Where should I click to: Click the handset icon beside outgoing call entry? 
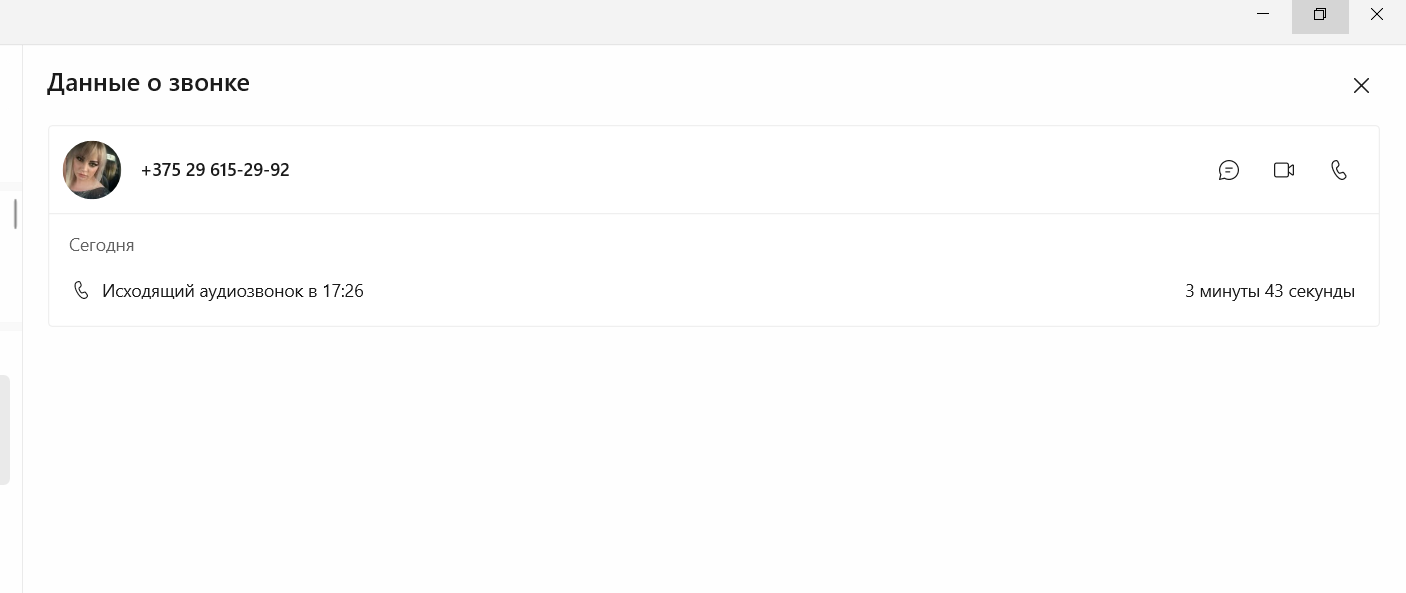(81, 291)
